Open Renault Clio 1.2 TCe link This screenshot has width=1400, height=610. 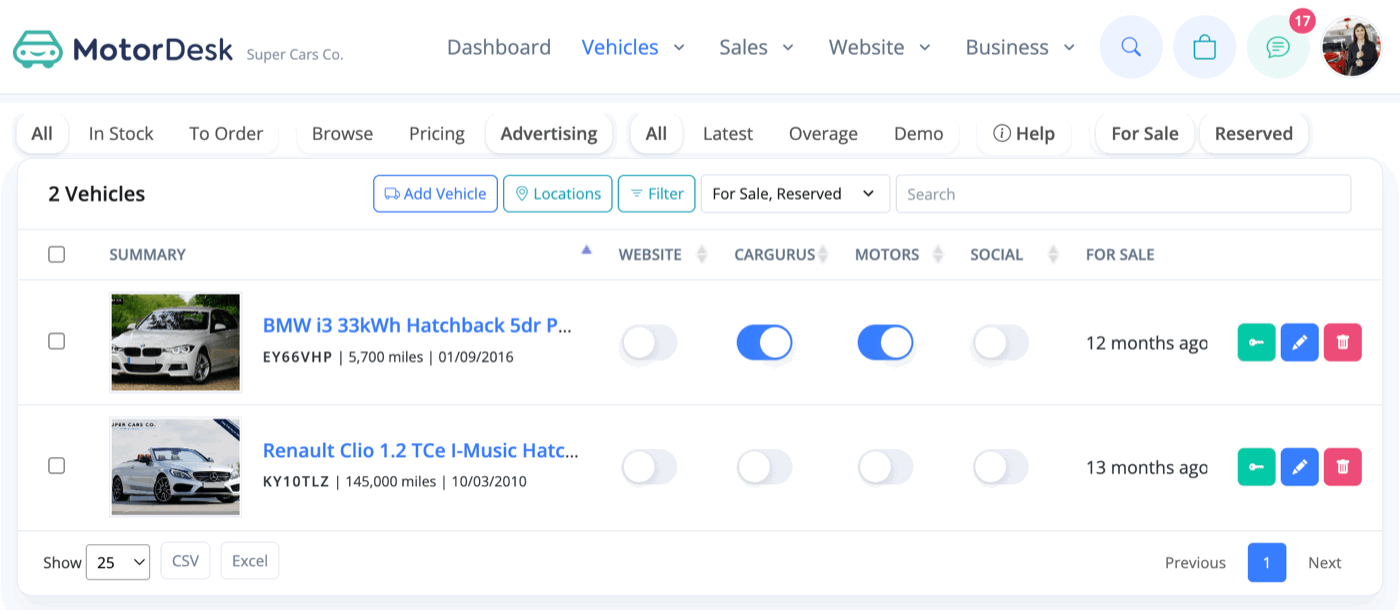pos(420,451)
